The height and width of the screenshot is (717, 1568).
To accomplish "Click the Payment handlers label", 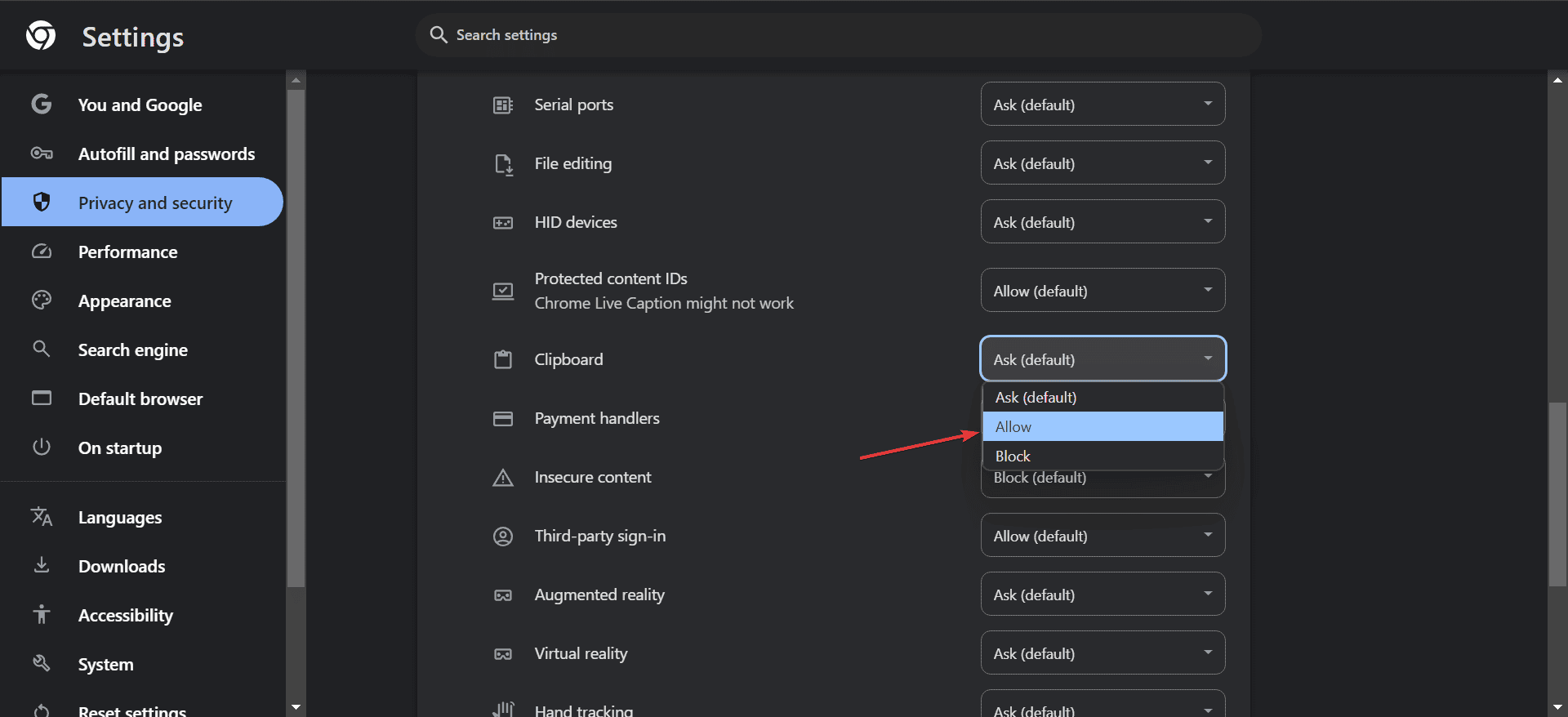I will click(x=597, y=418).
